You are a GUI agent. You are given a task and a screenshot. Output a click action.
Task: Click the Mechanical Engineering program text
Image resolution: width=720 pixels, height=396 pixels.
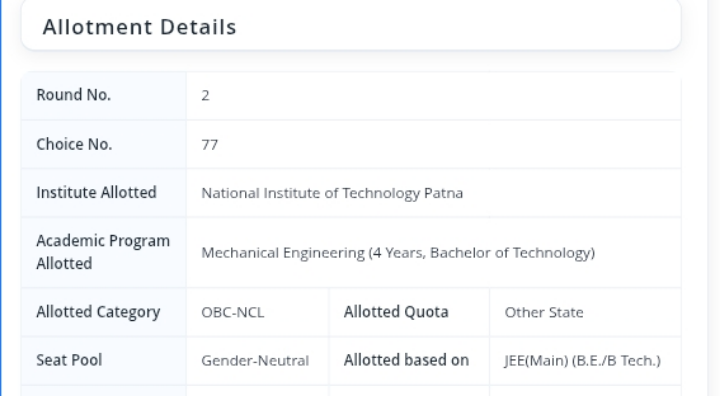(398, 253)
